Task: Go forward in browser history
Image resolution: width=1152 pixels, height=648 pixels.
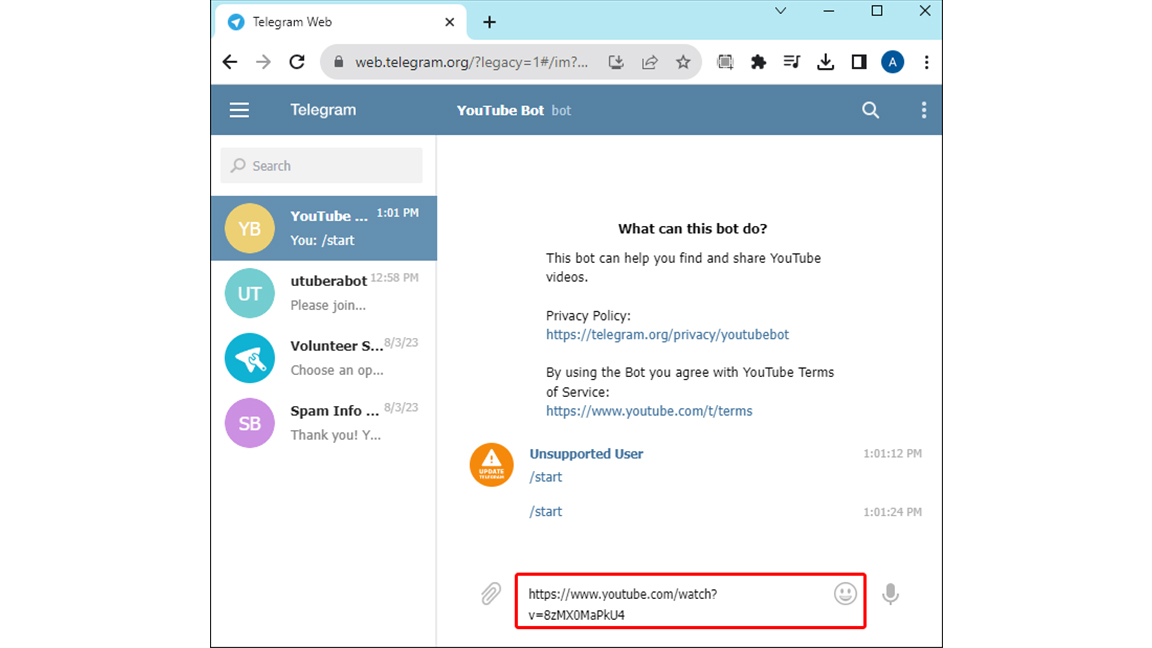Action: click(x=263, y=62)
